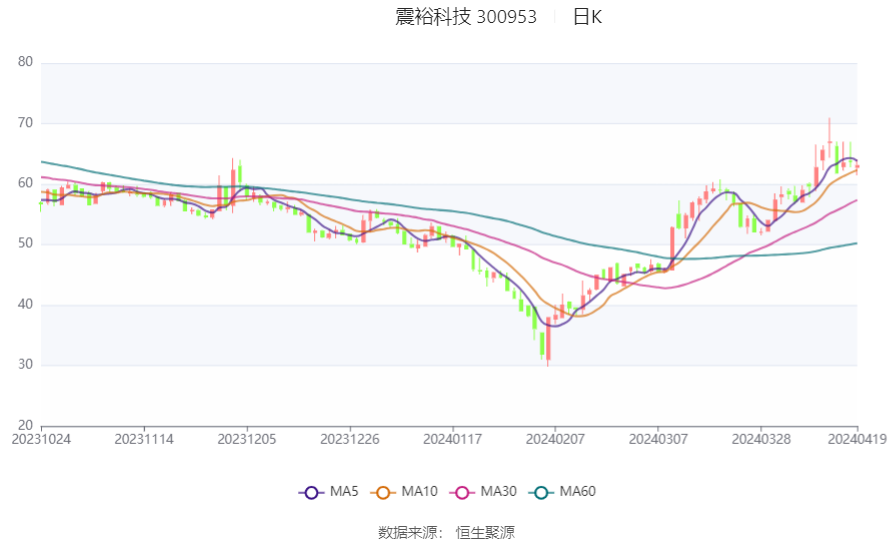Image resolution: width=893 pixels, height=542 pixels.
Task: Click the chart title 震裕科技 300953
Action: pos(466,17)
